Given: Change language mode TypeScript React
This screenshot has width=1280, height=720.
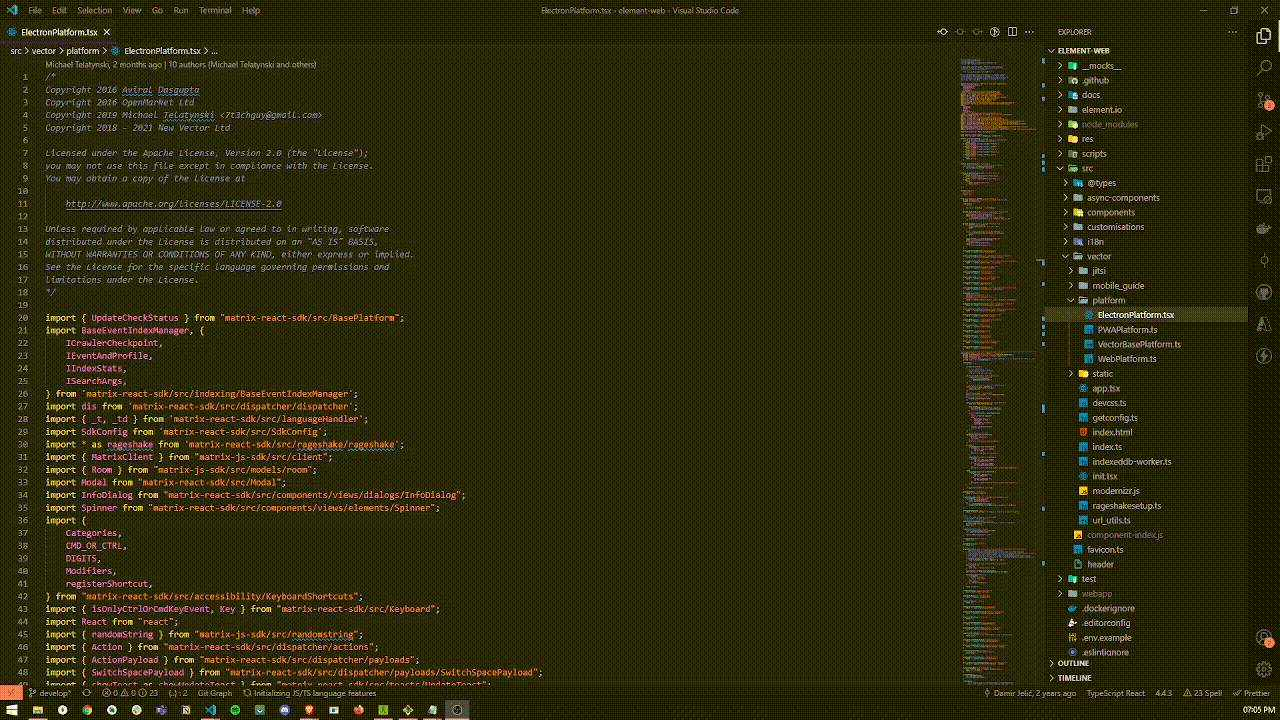Looking at the screenshot, I should pos(1115,692).
